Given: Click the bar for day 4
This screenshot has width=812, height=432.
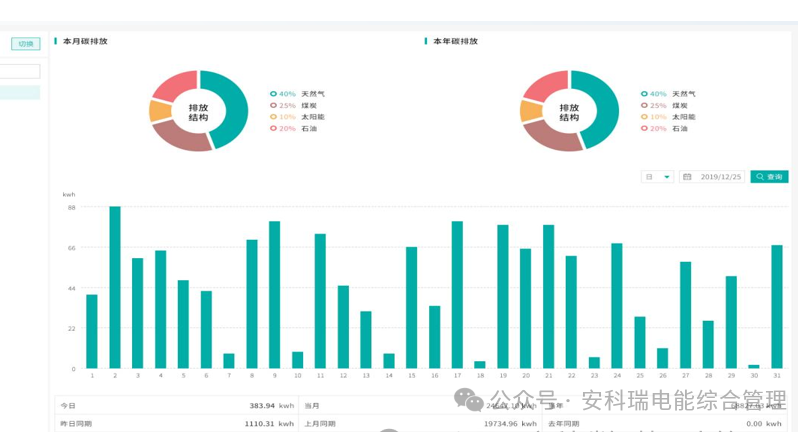Looking at the screenshot, I should pyautogui.click(x=161, y=310).
